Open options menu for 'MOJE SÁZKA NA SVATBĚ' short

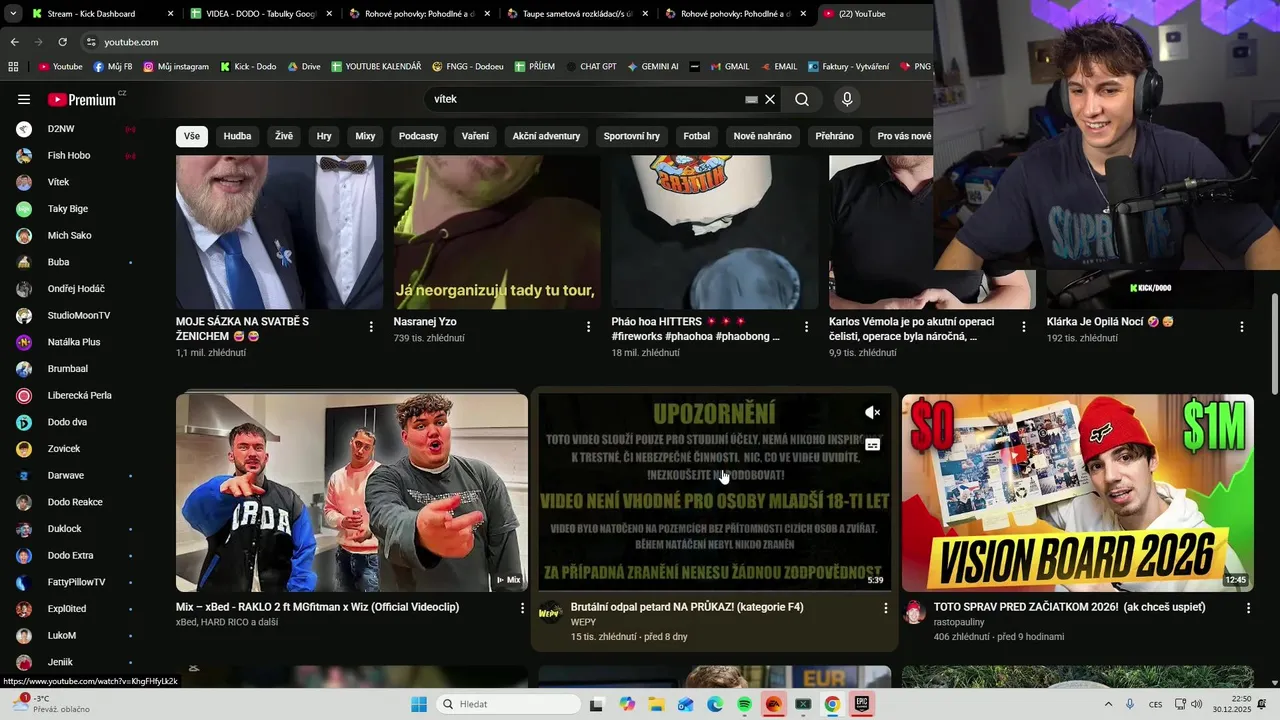371,327
